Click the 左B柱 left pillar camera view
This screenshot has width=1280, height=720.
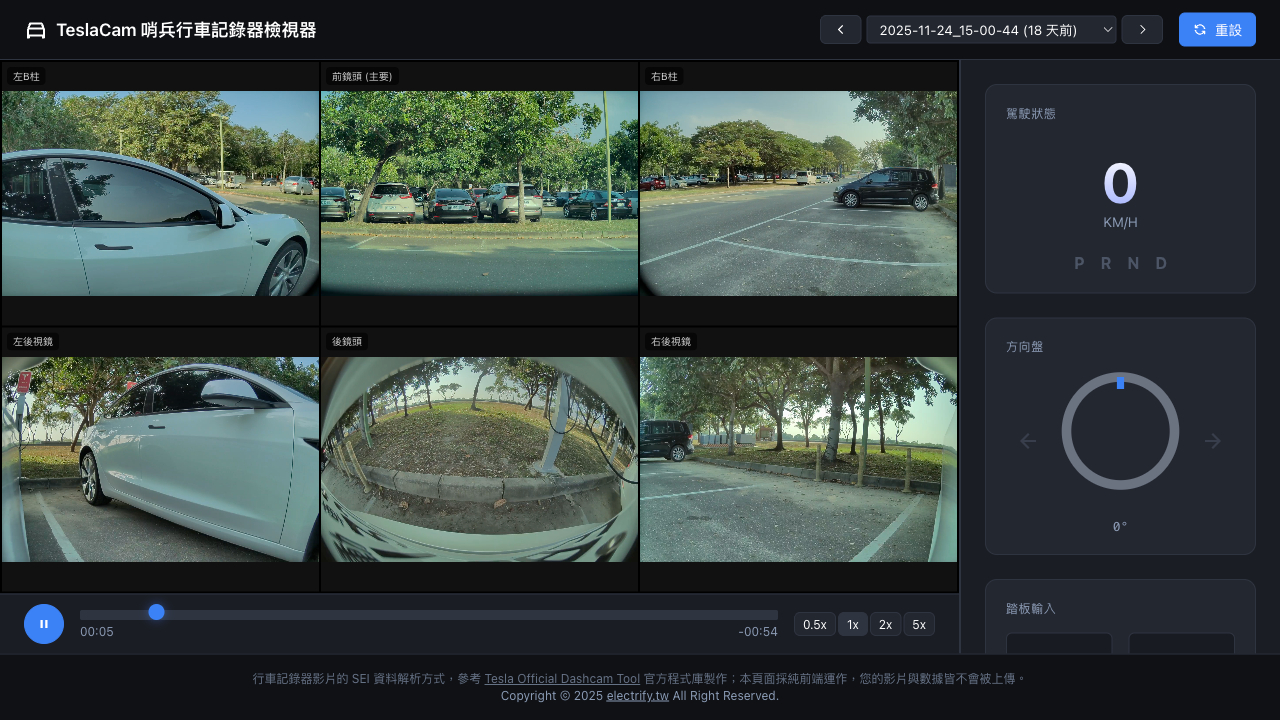pyautogui.click(x=160, y=193)
